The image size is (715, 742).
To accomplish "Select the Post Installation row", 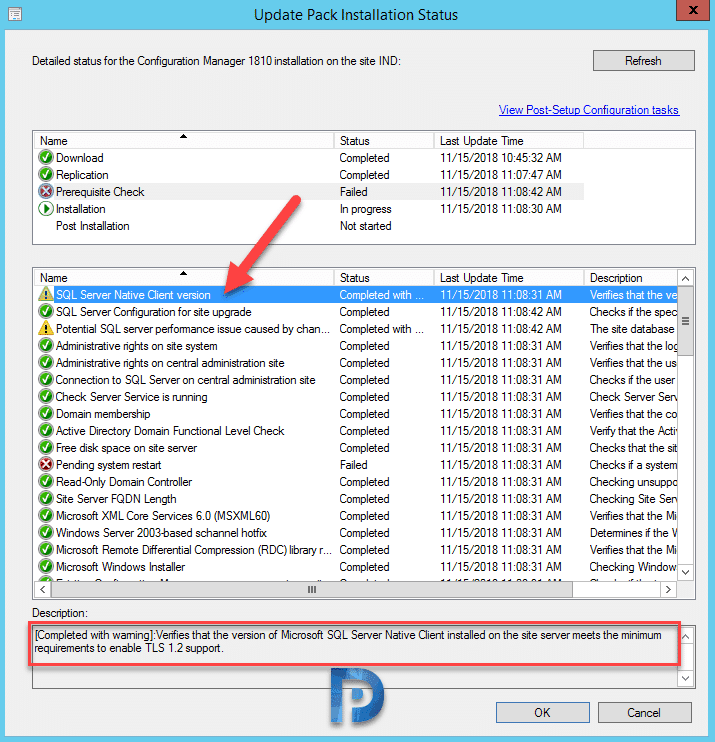I will (x=309, y=226).
